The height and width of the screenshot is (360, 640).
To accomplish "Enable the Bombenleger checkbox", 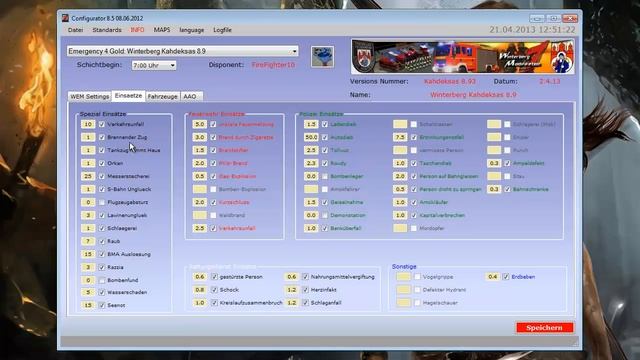I will (324, 176).
